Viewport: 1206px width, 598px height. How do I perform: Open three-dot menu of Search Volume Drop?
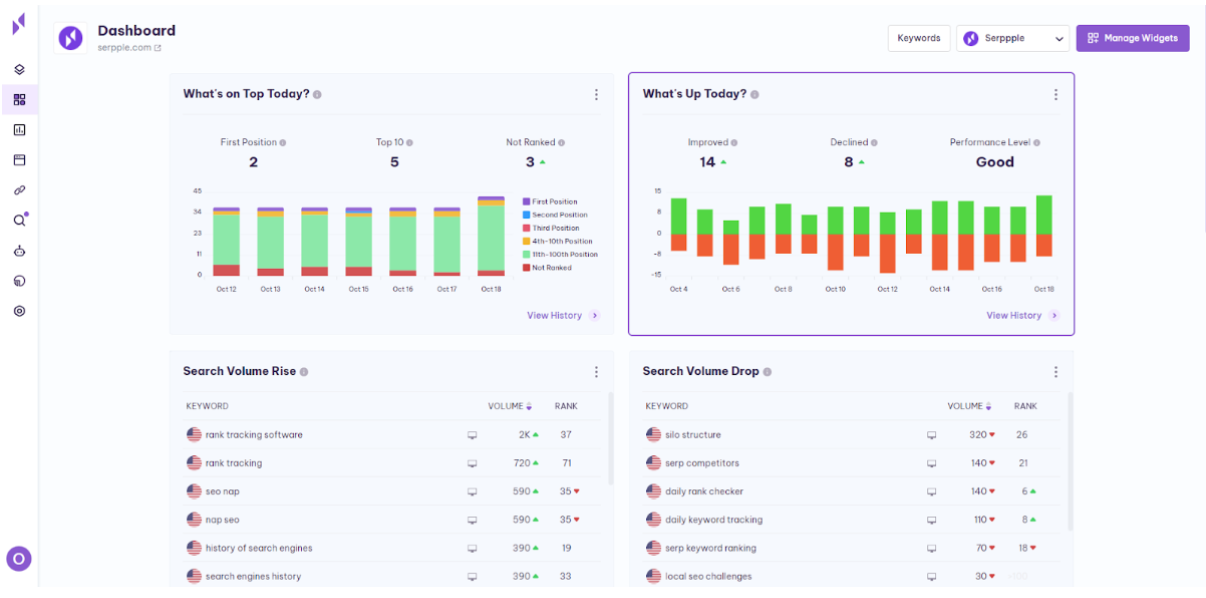pyautogui.click(x=1056, y=372)
